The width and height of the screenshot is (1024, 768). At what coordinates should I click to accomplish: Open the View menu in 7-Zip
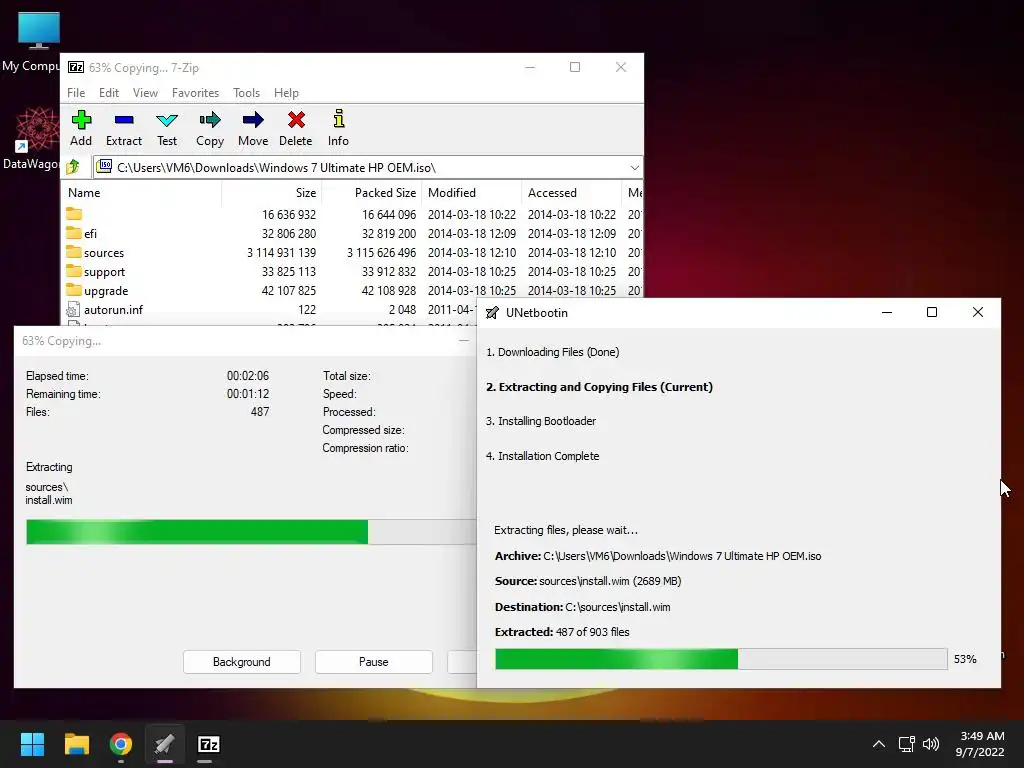point(145,93)
